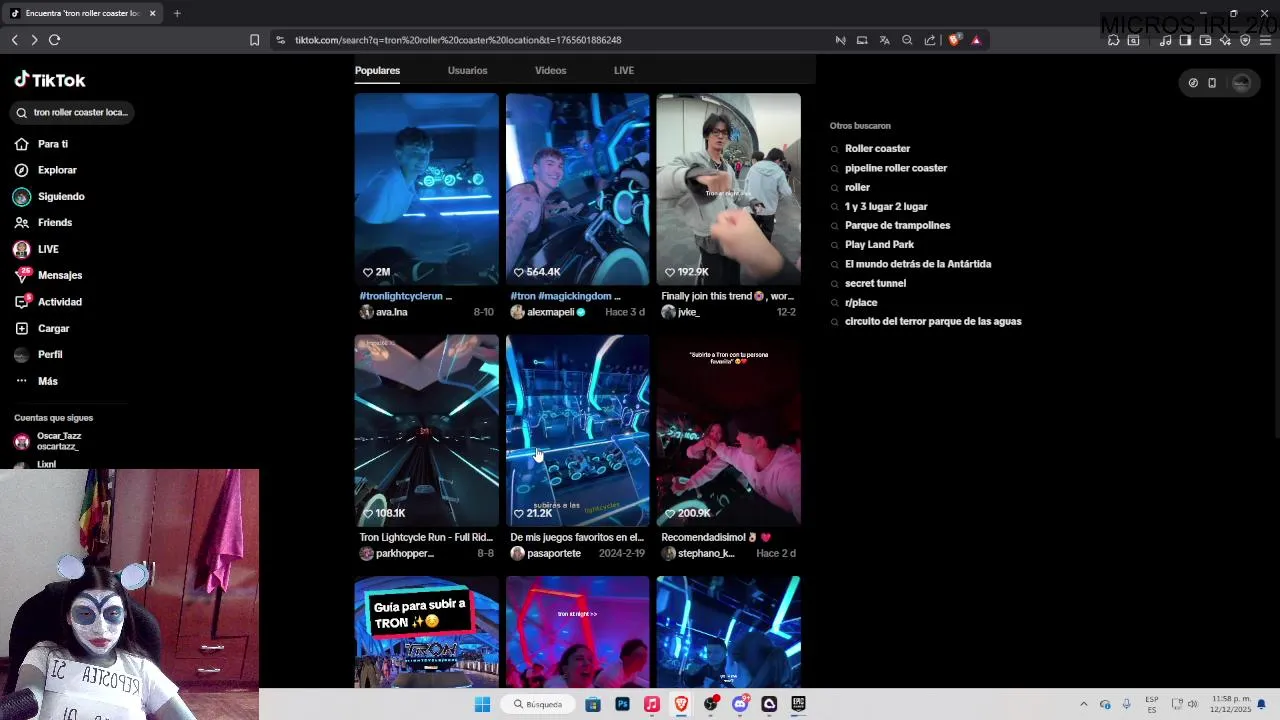
Task: Open alexmapeli video with 564.4K likes
Action: [577, 189]
